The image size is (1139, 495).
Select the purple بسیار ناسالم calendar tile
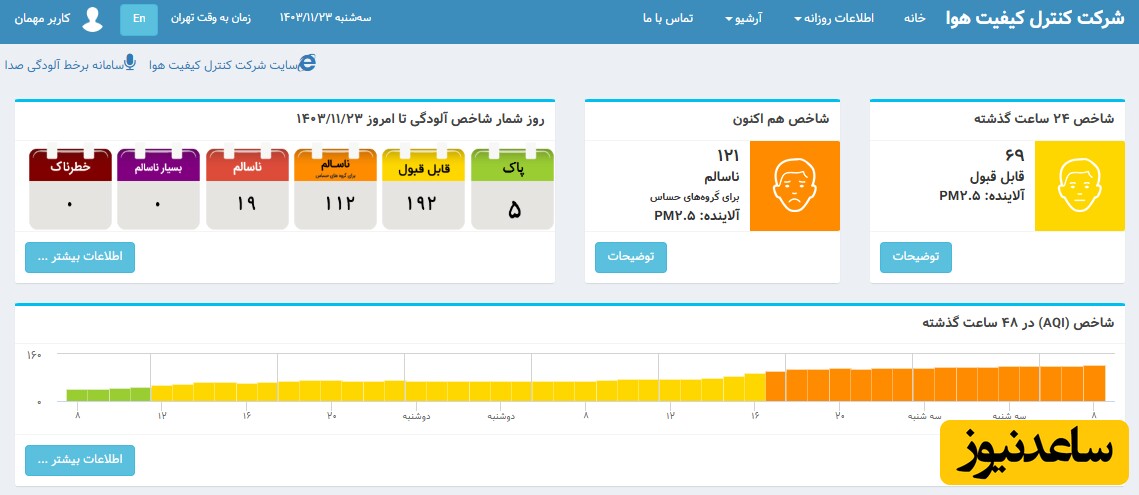coord(158,189)
